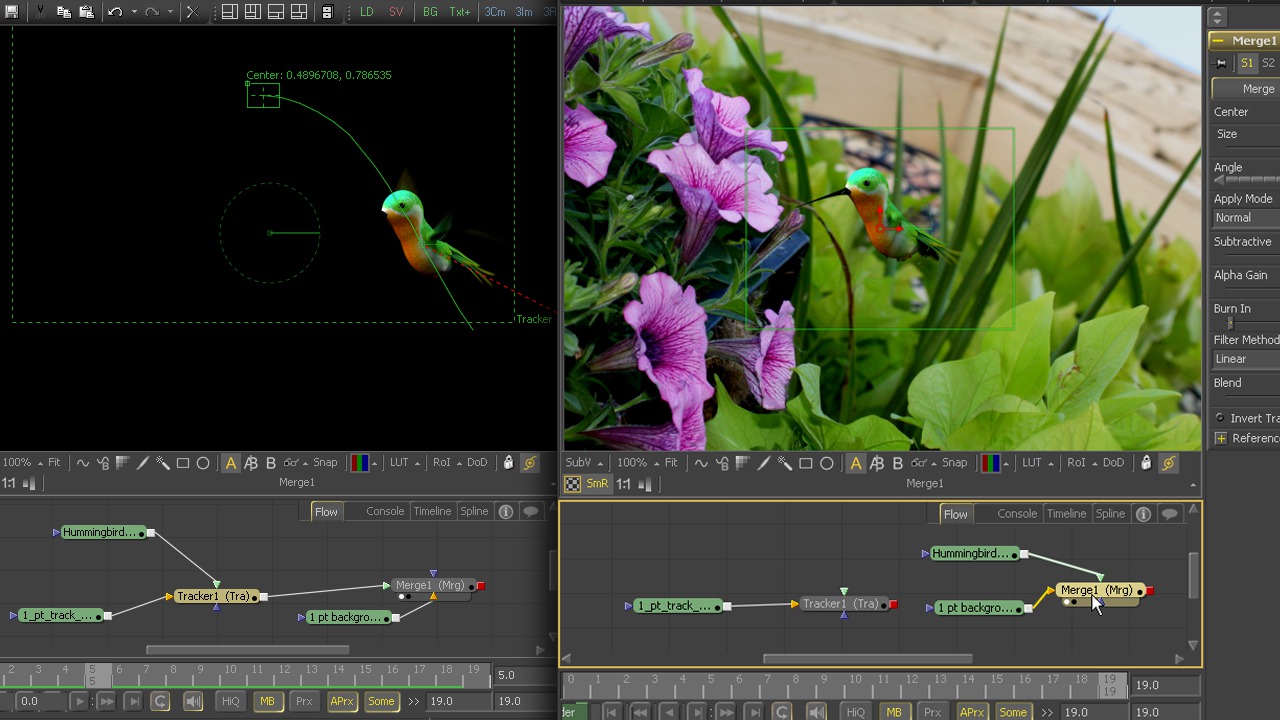1280x720 pixels.
Task: Switch to the Console tab in the right flow view
Action: (1017, 514)
